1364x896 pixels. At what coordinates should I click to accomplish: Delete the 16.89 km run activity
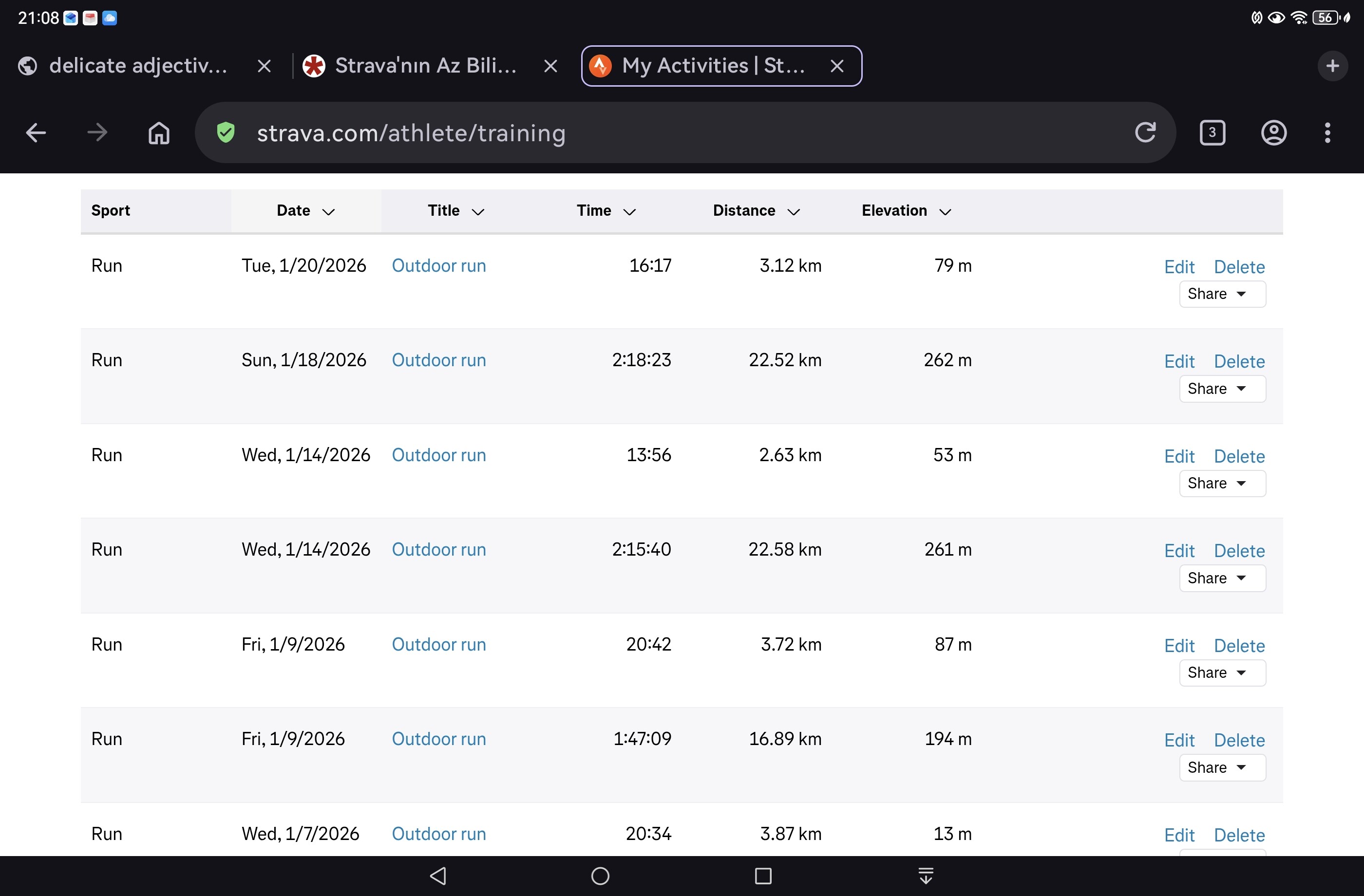tap(1239, 740)
